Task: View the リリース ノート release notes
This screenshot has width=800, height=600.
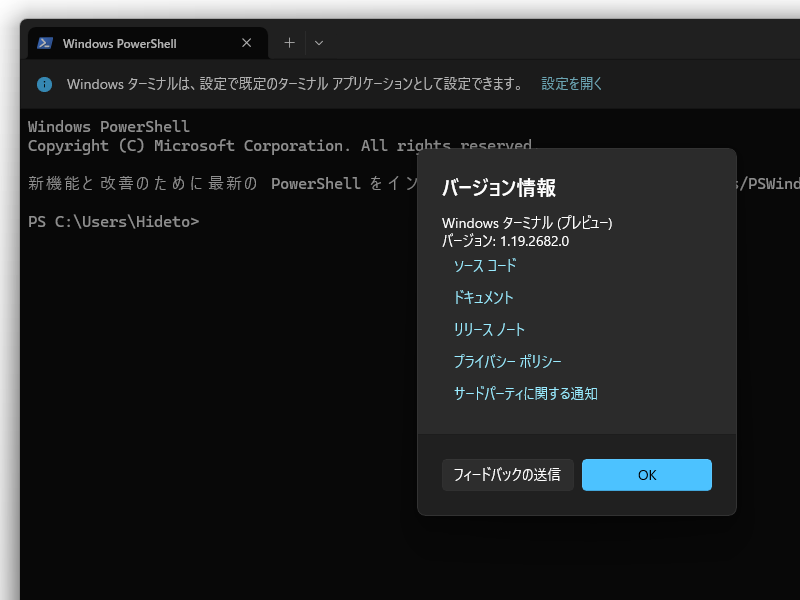Action: click(x=488, y=329)
